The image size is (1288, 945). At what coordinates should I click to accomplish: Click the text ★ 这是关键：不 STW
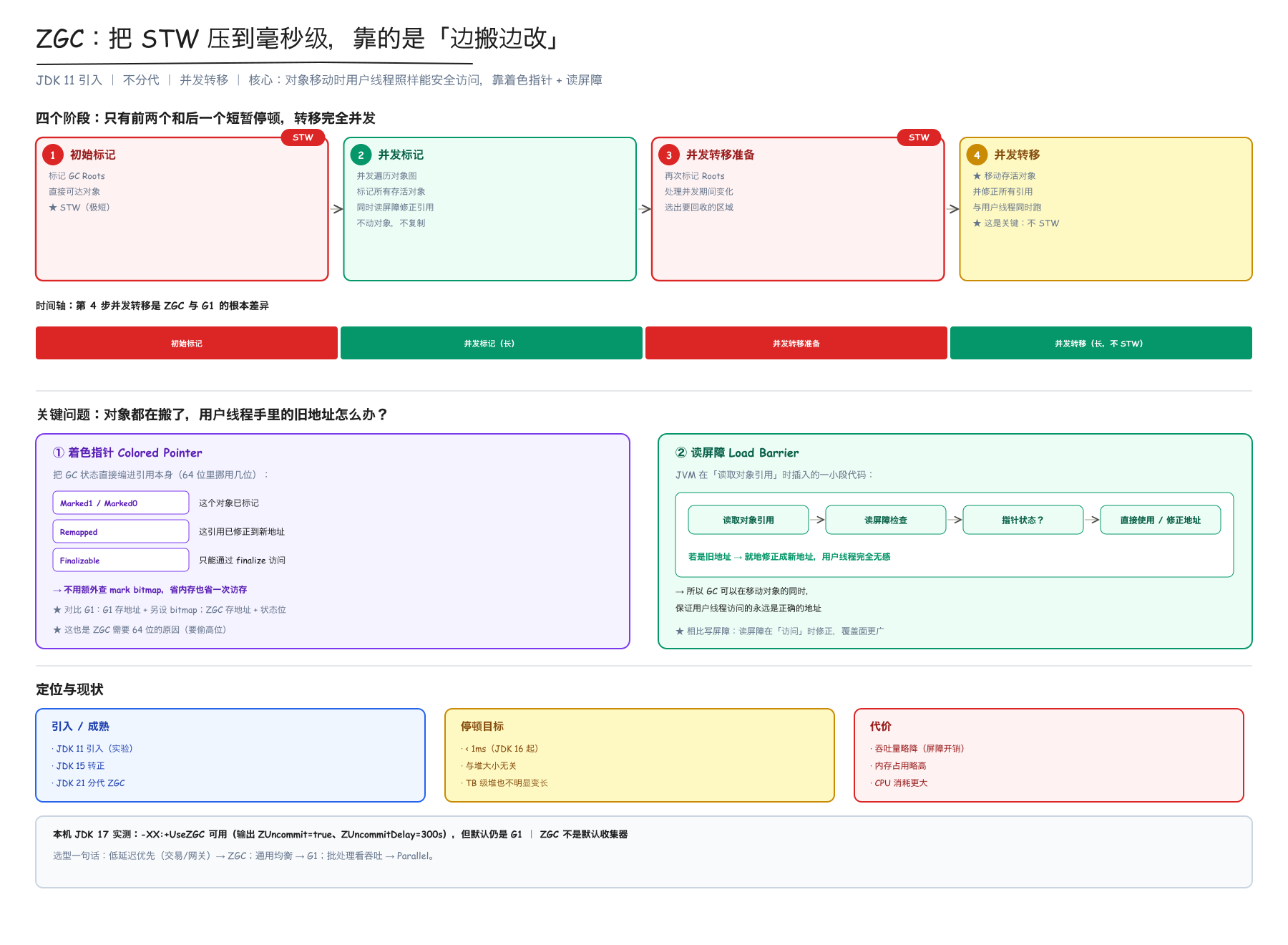click(x=1015, y=223)
